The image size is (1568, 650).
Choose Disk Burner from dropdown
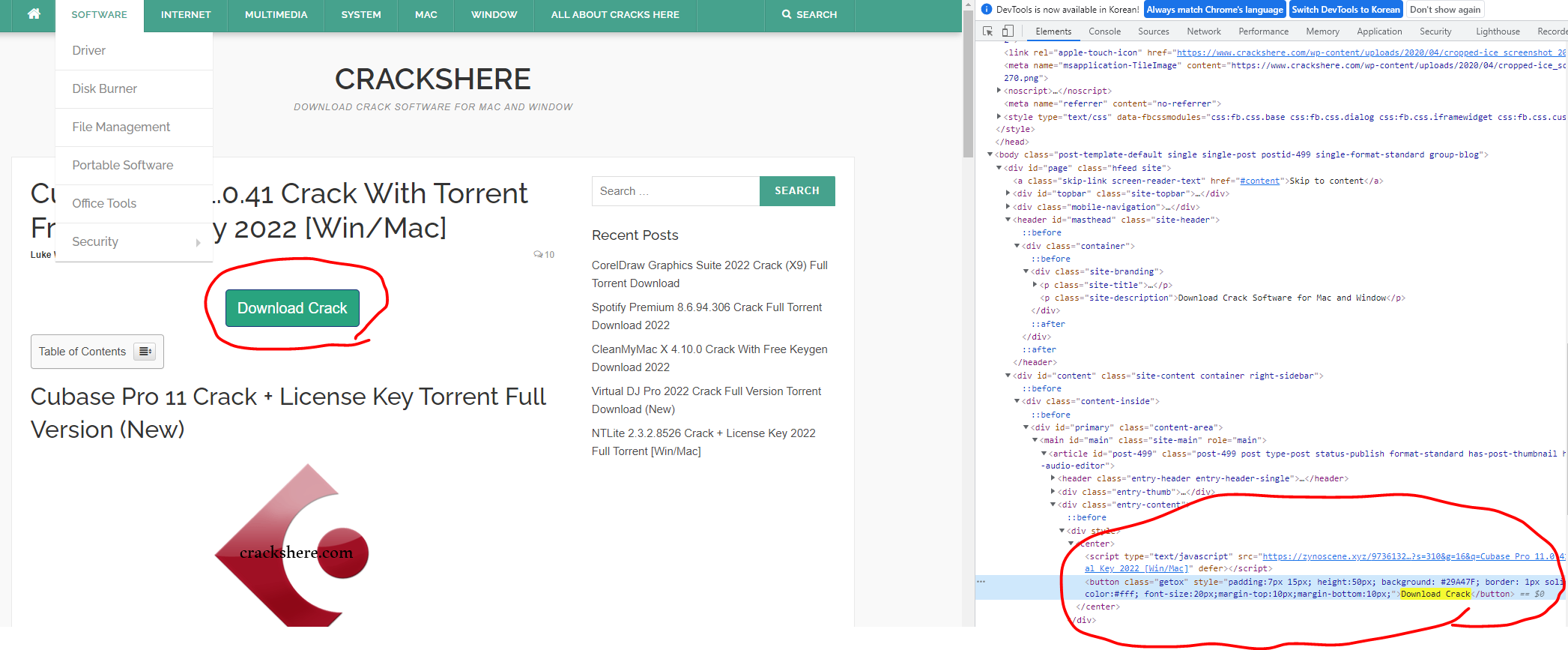(134, 89)
